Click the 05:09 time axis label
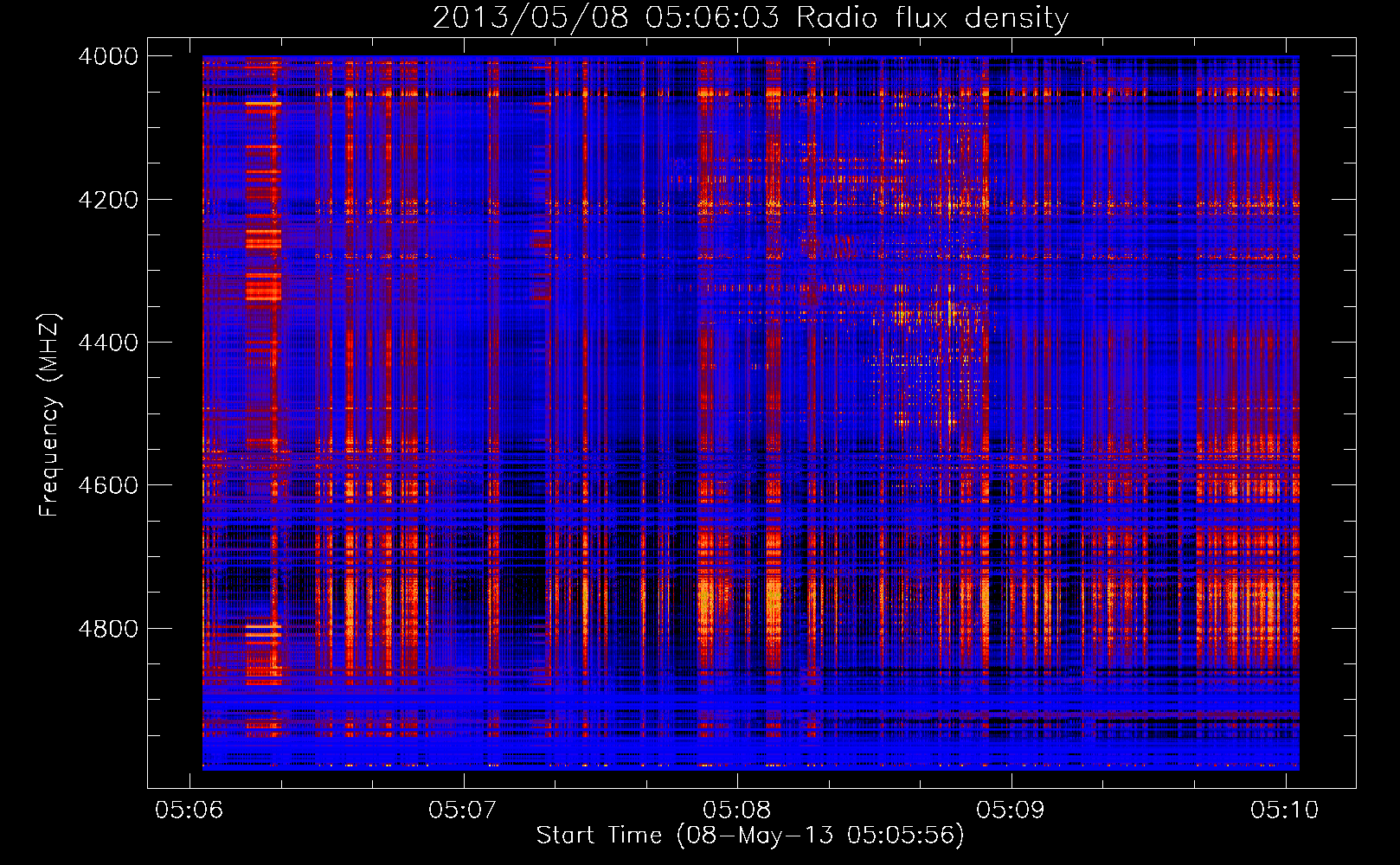 pyautogui.click(x=1011, y=810)
